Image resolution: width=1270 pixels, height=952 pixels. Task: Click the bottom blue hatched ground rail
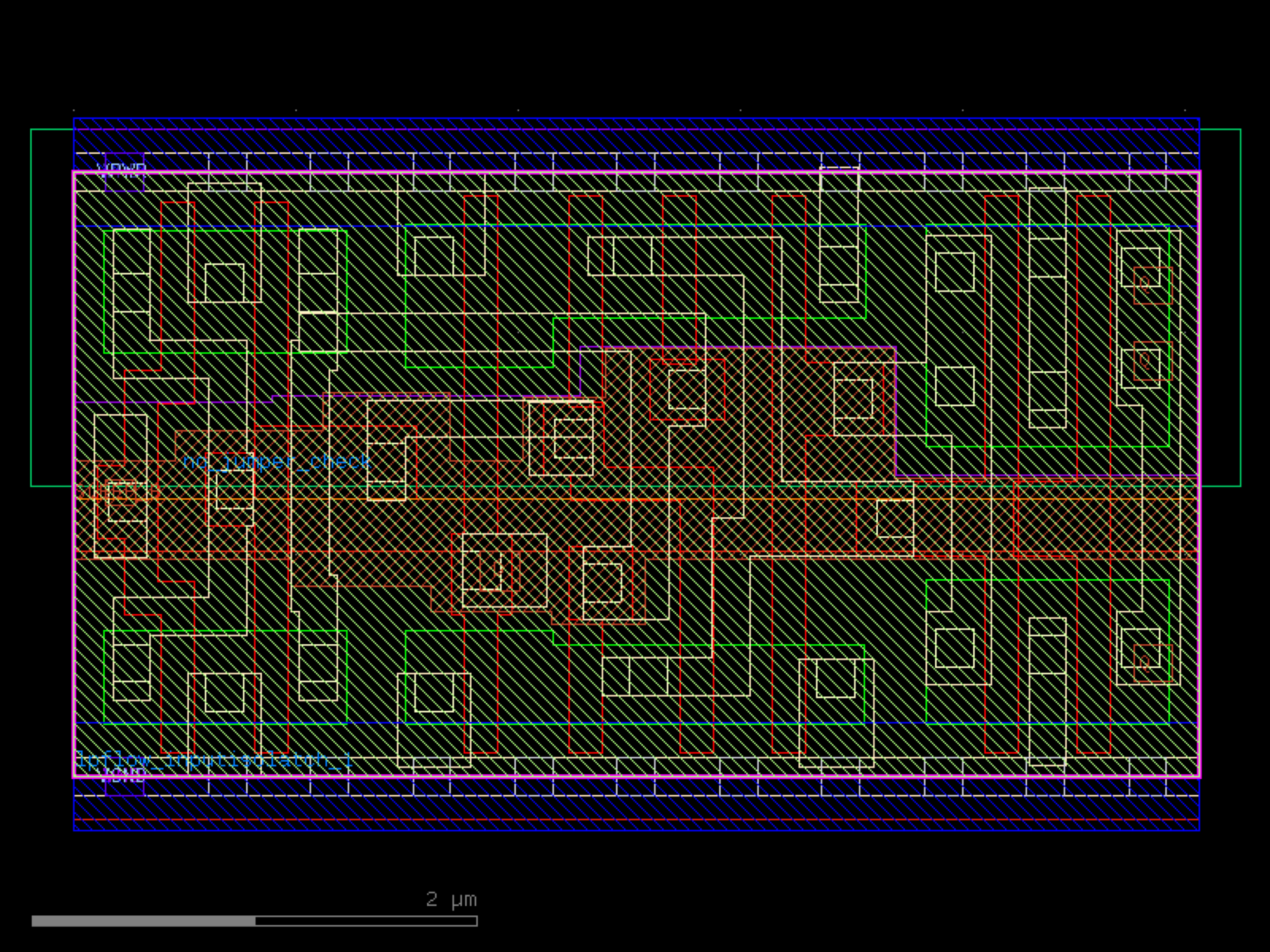click(x=635, y=809)
